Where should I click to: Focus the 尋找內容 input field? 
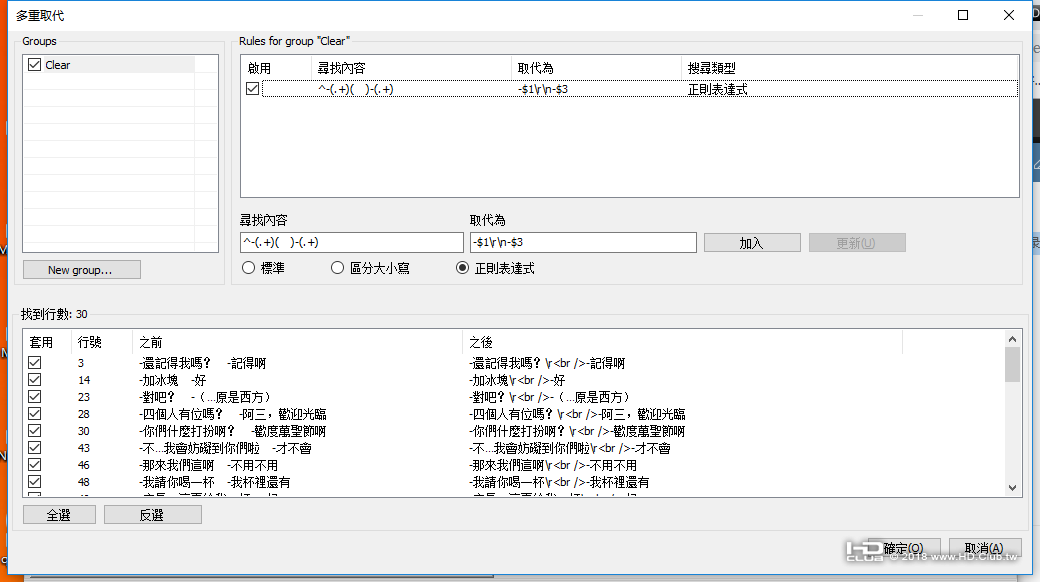coord(352,242)
